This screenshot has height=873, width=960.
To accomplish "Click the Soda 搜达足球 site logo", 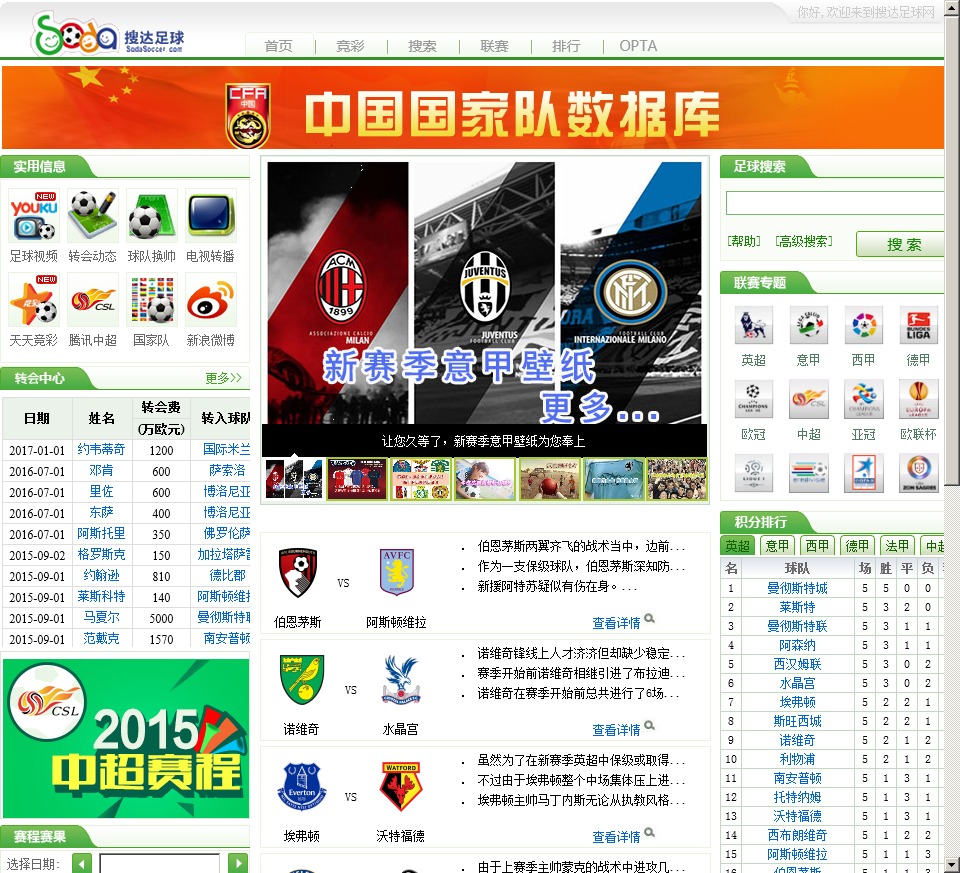I will tap(108, 35).
